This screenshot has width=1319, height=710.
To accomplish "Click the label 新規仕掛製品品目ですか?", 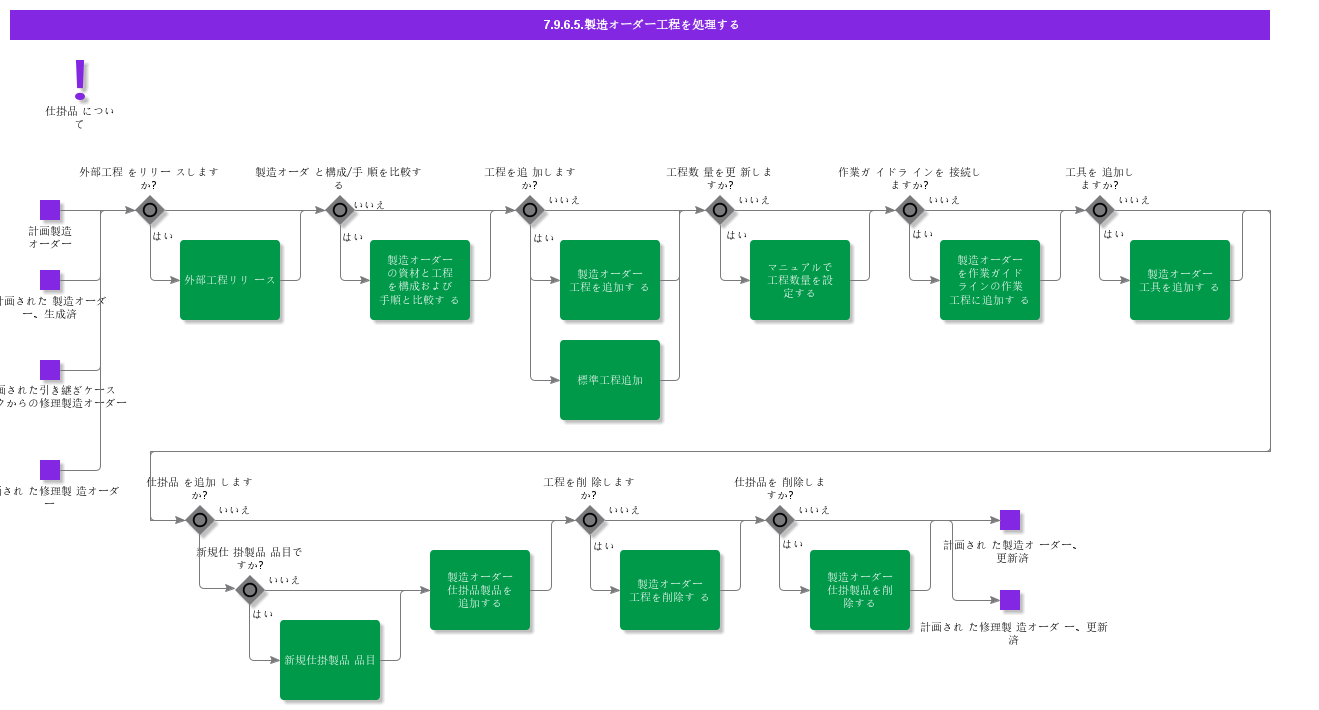I will (x=249, y=558).
